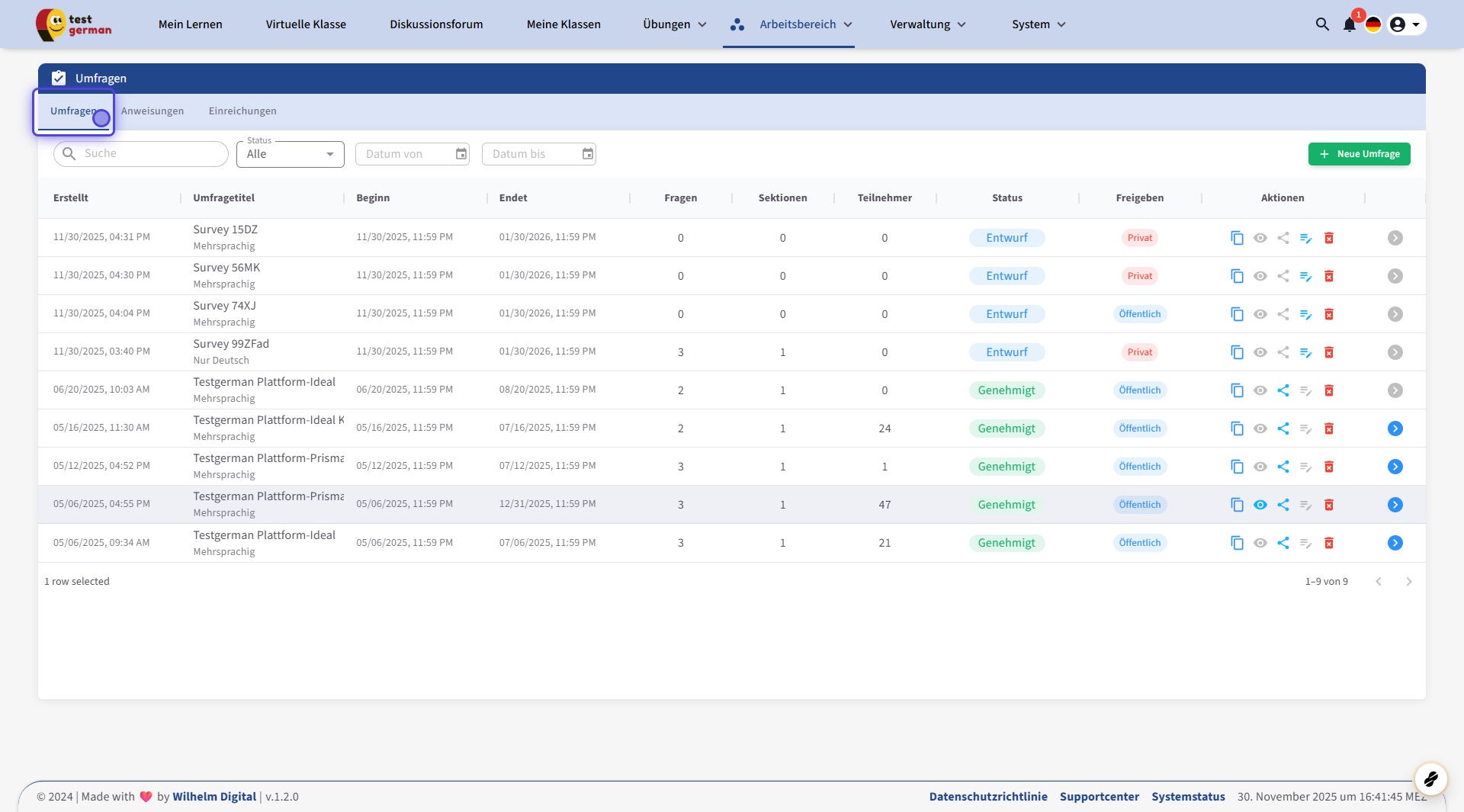Open the Supportcenter link in footer
Viewport: 1464px width, 812px height.
(1099, 797)
